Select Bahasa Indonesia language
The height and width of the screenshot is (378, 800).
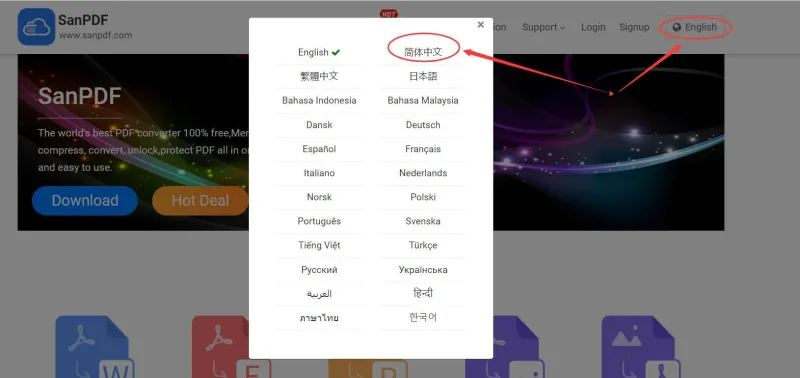coord(319,100)
